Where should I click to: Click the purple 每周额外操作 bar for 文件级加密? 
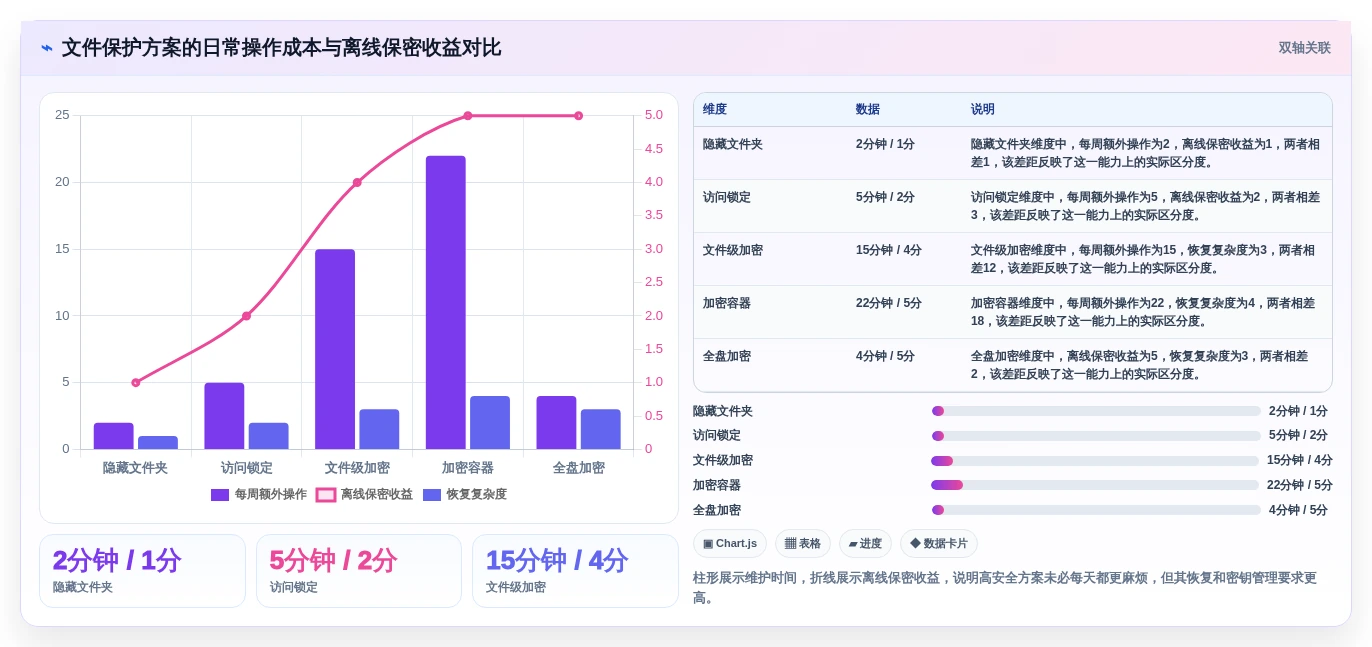335,349
